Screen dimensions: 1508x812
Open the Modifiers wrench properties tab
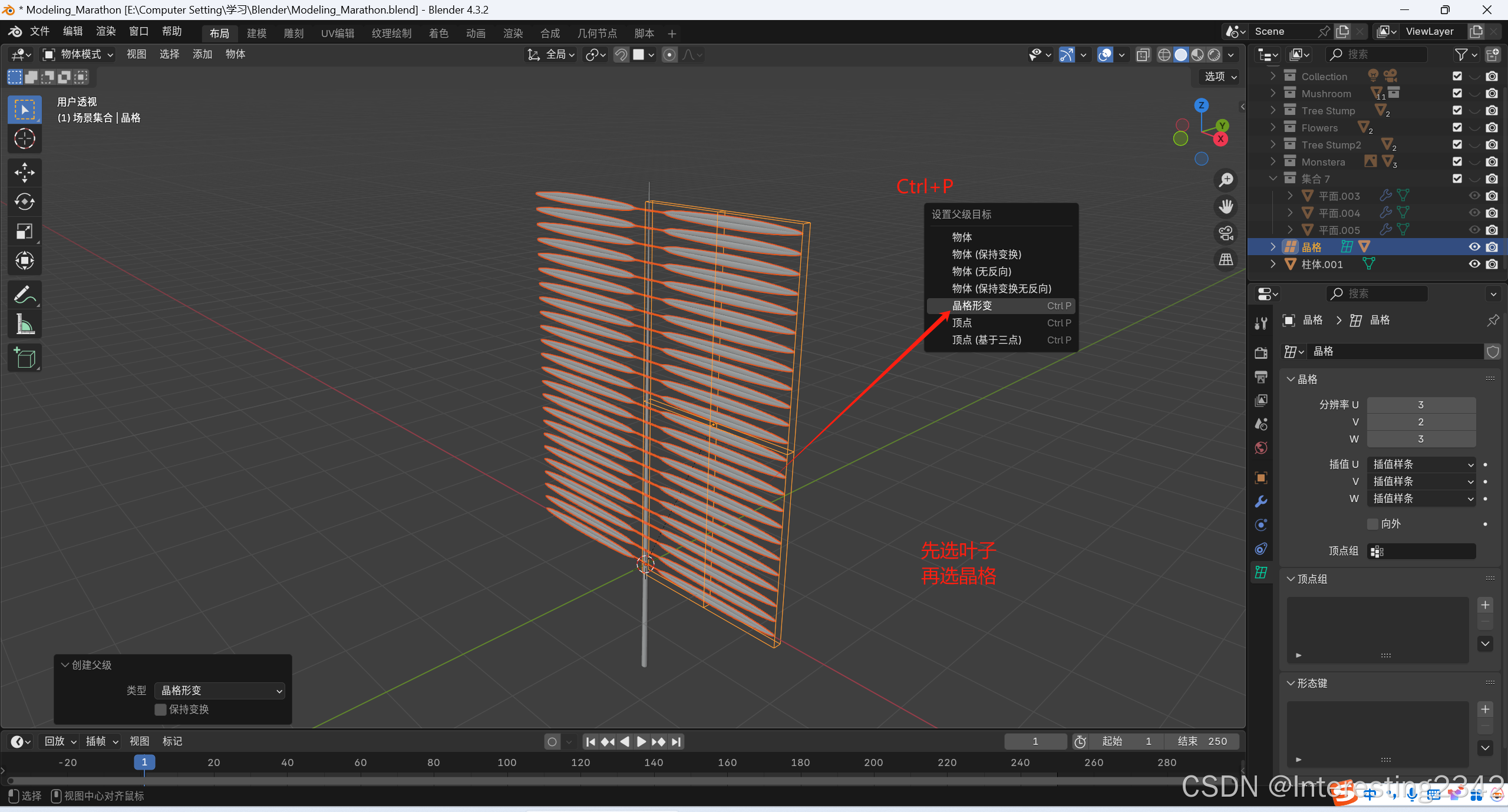pyautogui.click(x=1260, y=501)
